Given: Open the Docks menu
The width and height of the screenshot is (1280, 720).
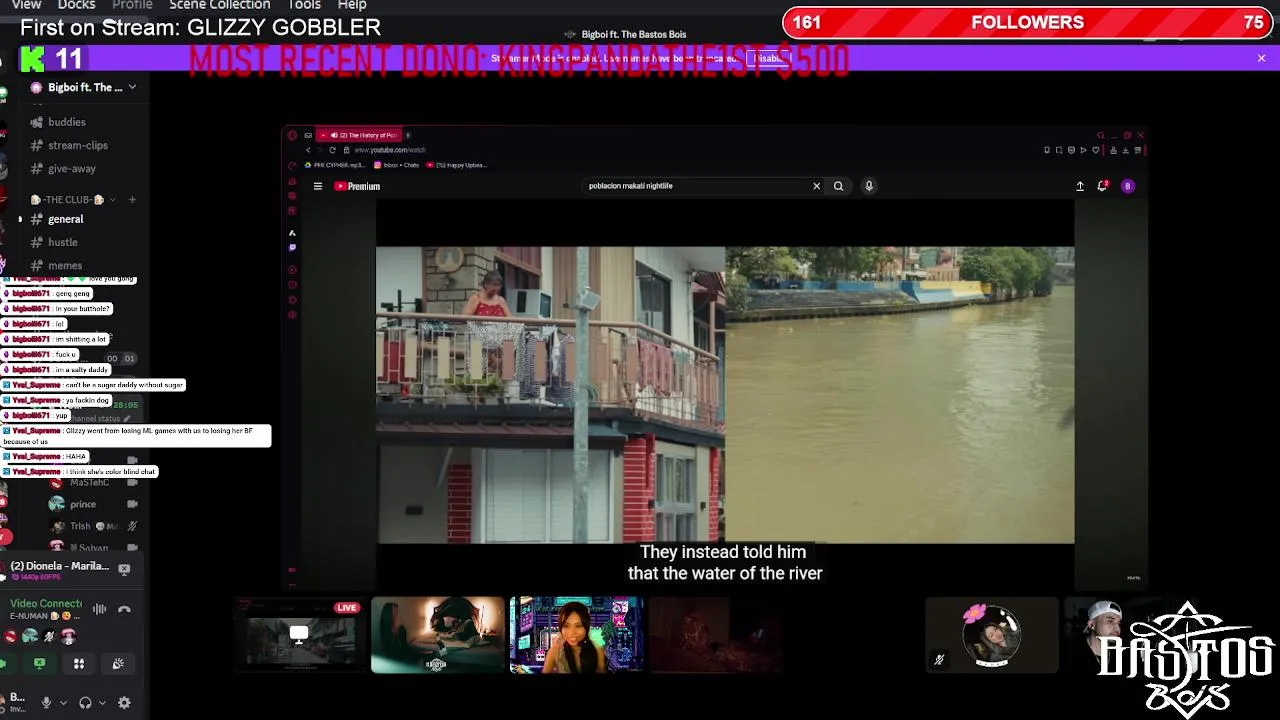Looking at the screenshot, I should click(x=76, y=5).
